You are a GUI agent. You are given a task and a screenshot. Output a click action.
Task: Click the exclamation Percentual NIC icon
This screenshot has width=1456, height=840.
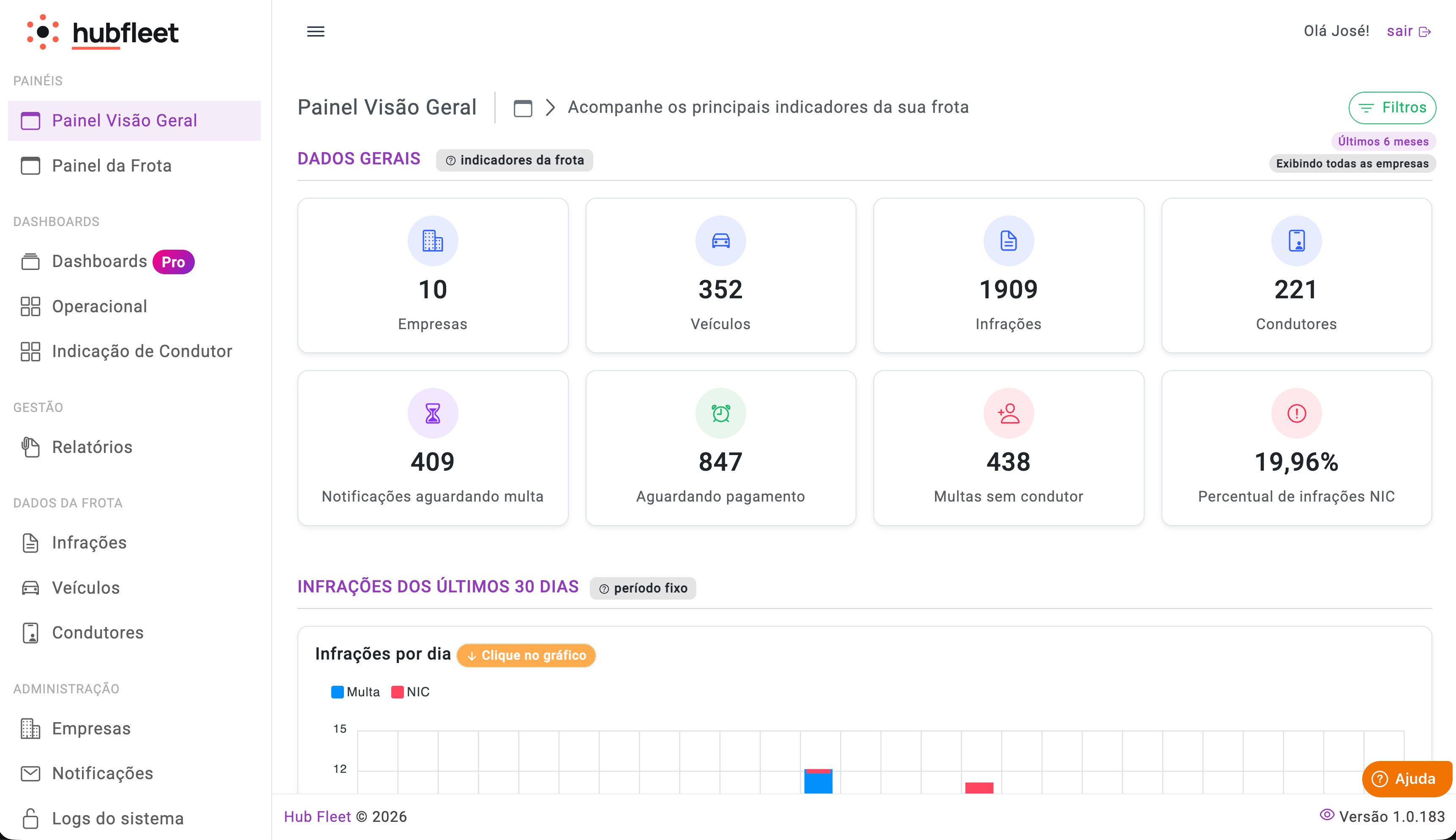tap(1296, 413)
